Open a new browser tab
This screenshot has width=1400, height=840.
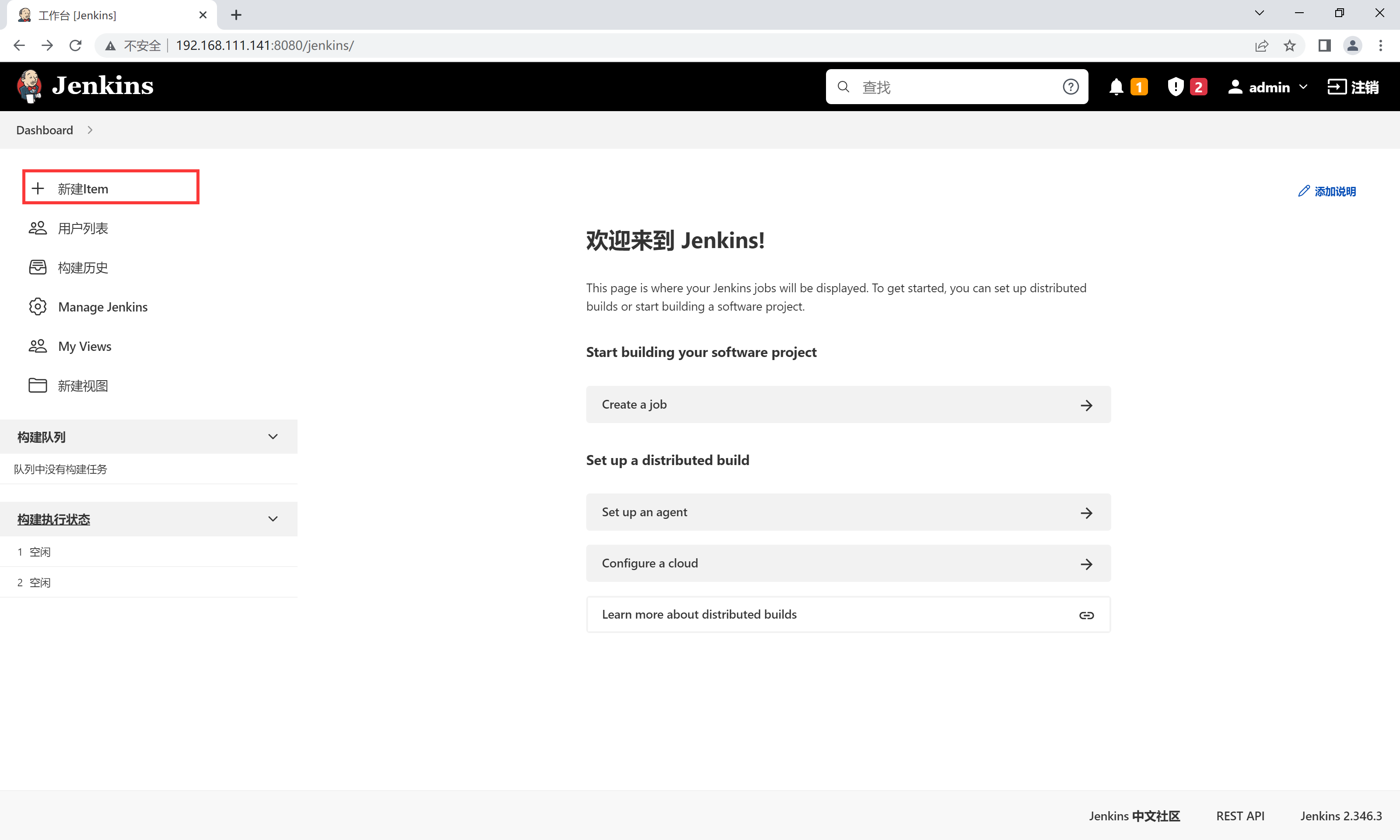[237, 15]
